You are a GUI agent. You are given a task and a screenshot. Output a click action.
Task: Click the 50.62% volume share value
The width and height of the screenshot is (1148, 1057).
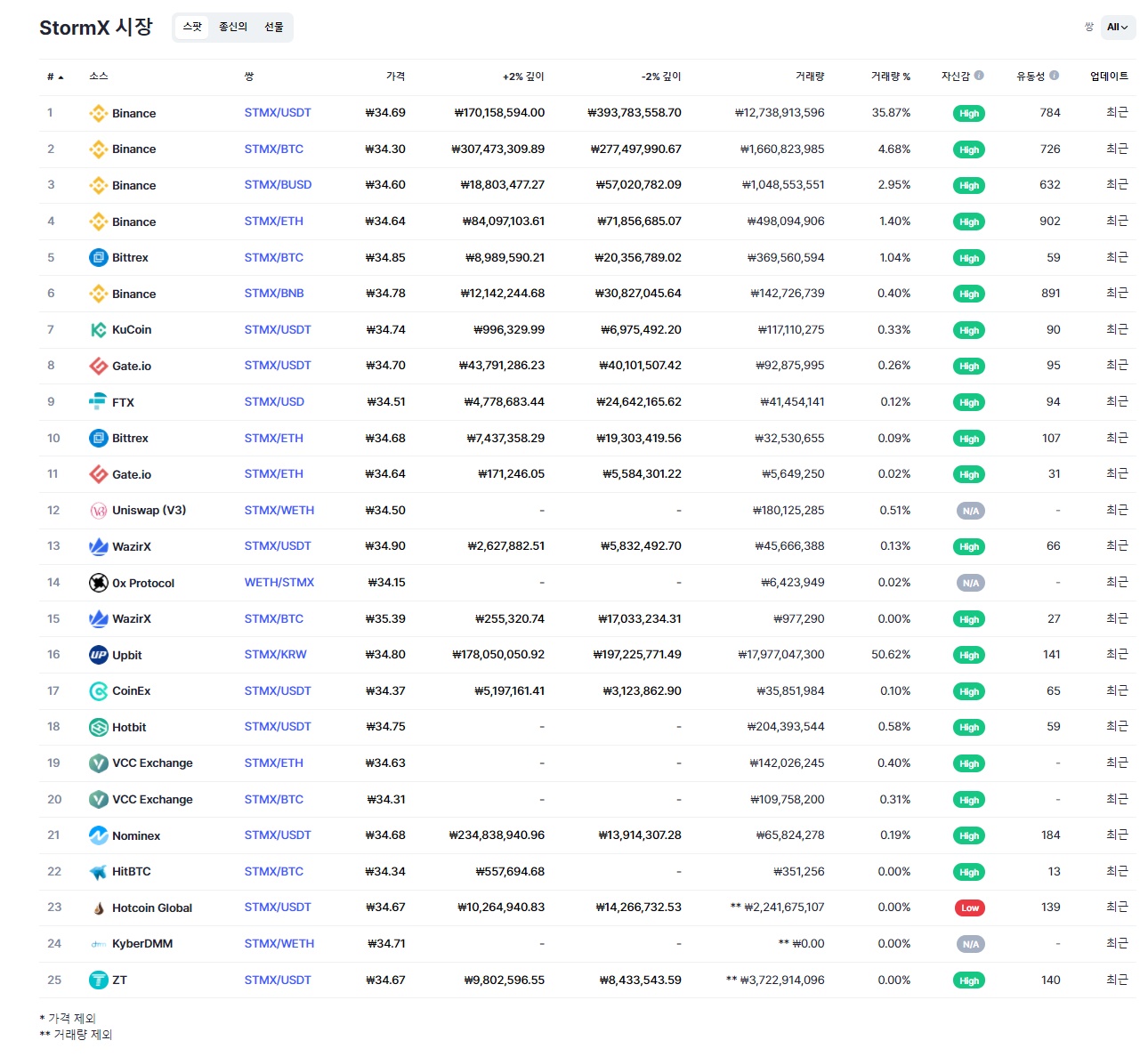(891, 654)
